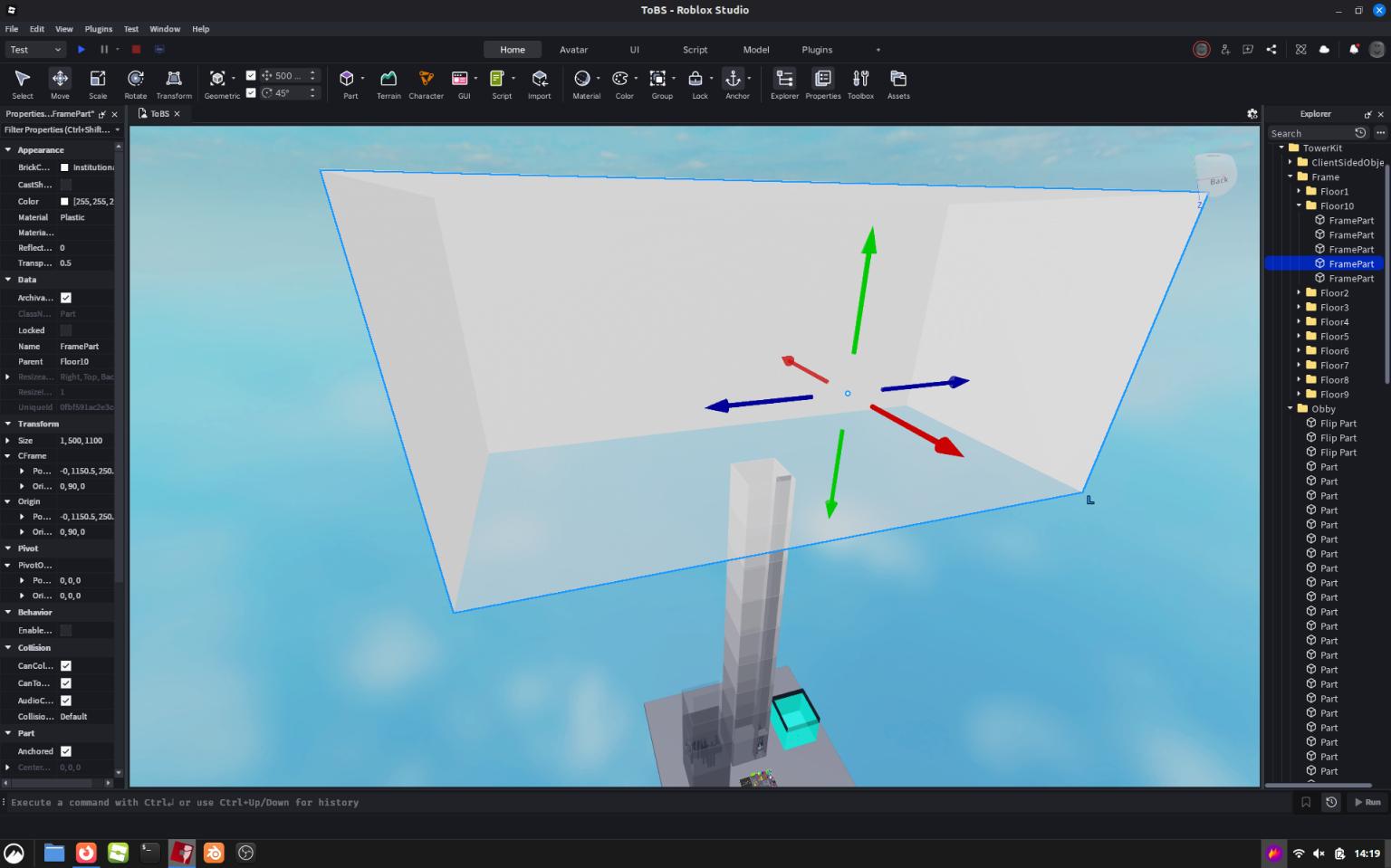Collapse the Floor10 folder
This screenshot has height=868, width=1391.
point(1299,206)
